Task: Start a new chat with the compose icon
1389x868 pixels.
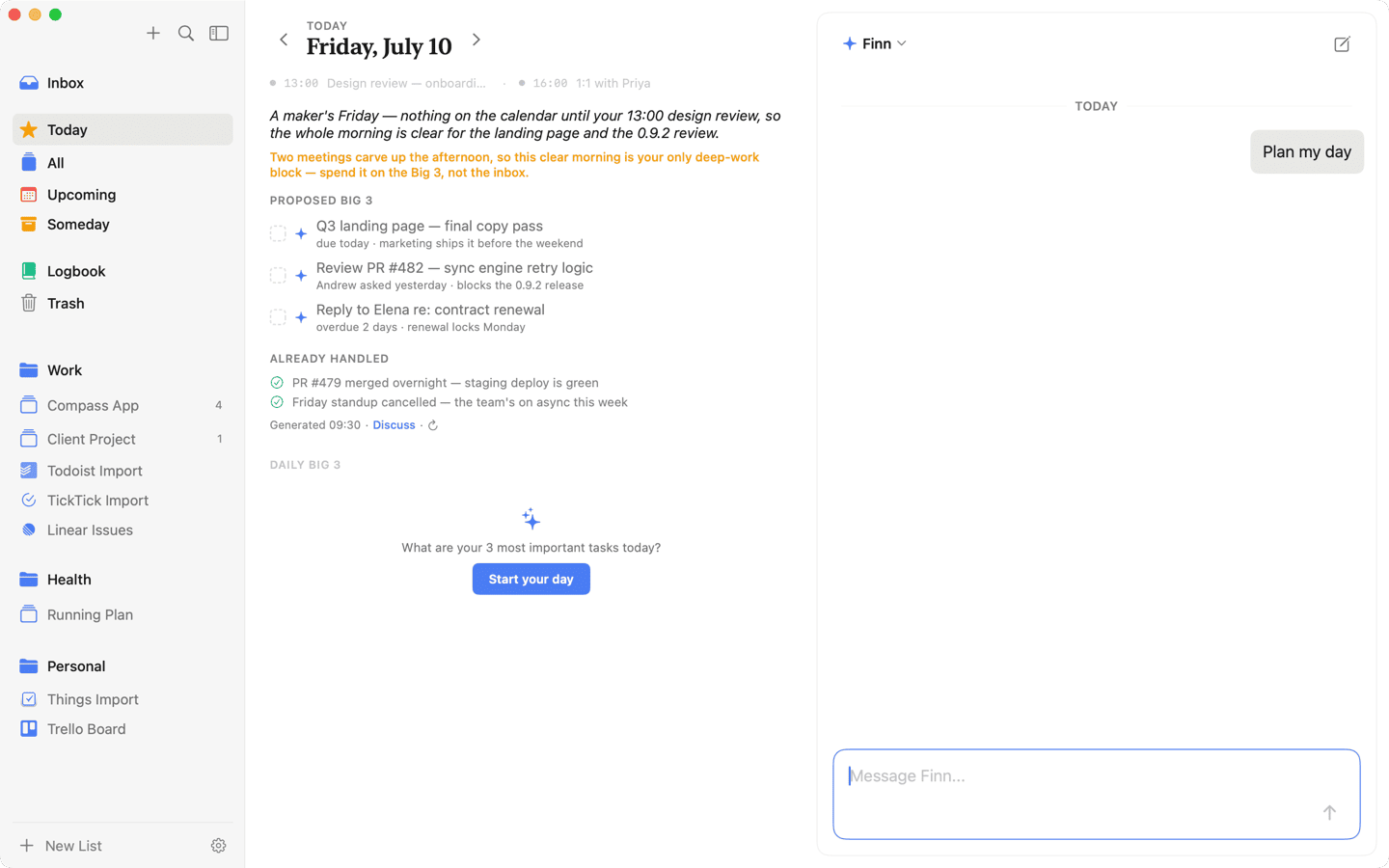Action: click(x=1342, y=44)
